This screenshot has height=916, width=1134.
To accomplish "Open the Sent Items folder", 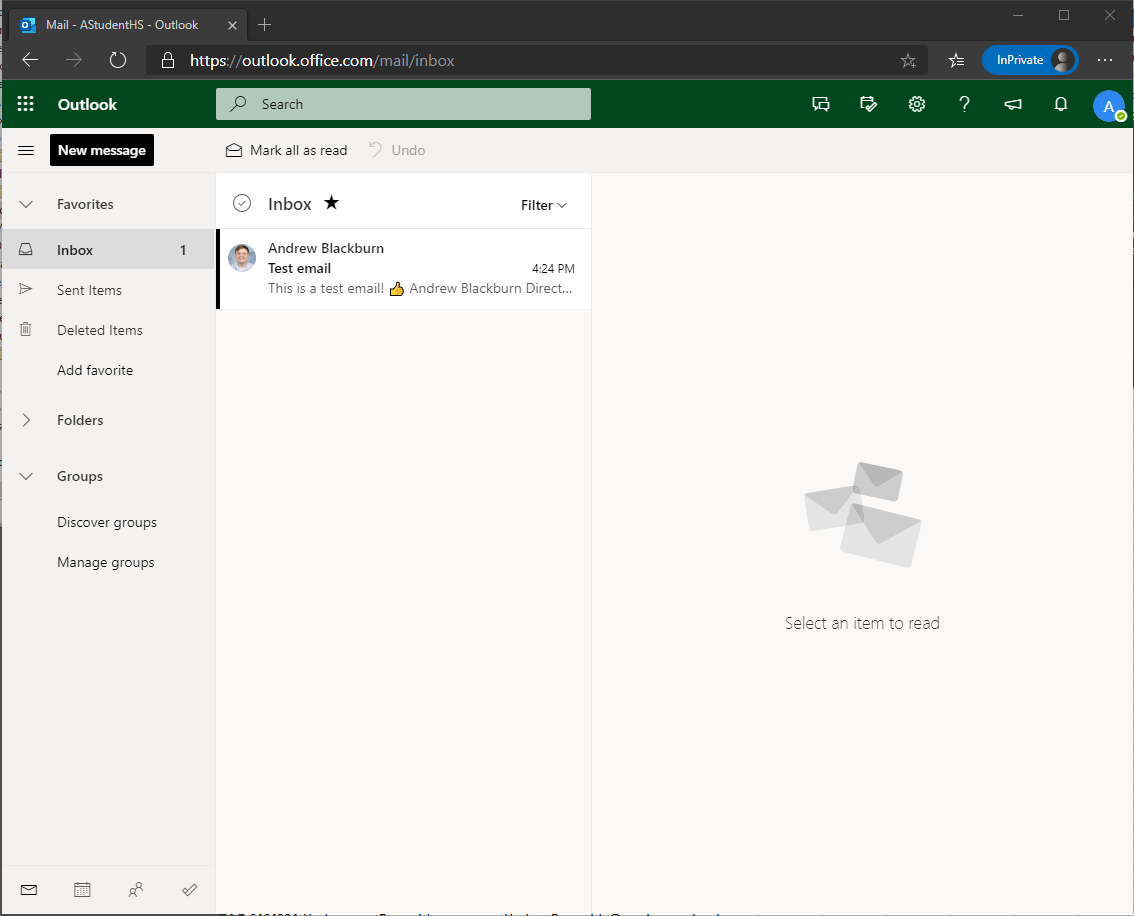I will tap(89, 290).
